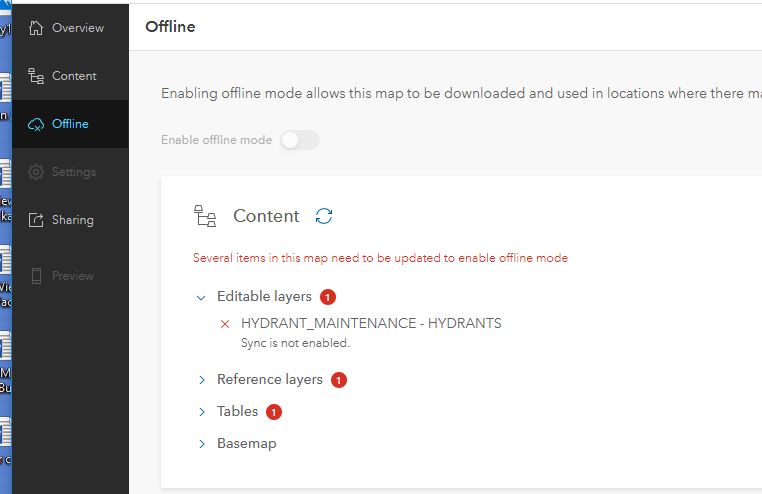Screen dimensions: 762x494
Task: Expand the Tables section
Action: [202, 412]
